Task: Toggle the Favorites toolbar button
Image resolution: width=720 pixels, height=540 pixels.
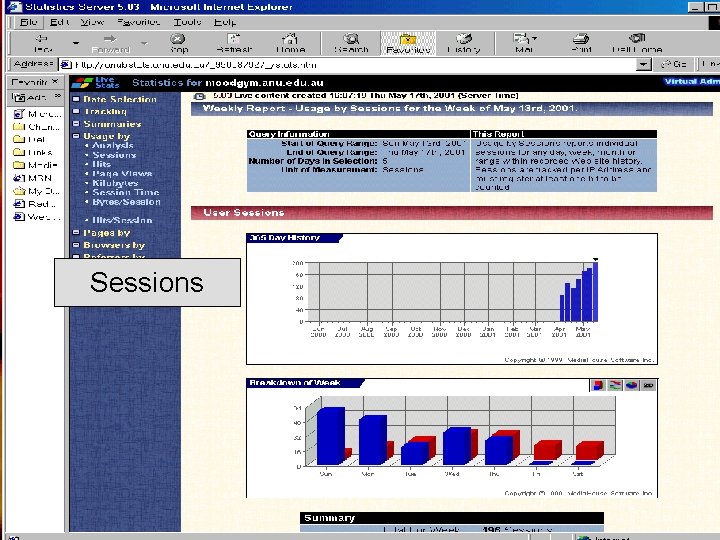Action: pyautogui.click(x=408, y=43)
